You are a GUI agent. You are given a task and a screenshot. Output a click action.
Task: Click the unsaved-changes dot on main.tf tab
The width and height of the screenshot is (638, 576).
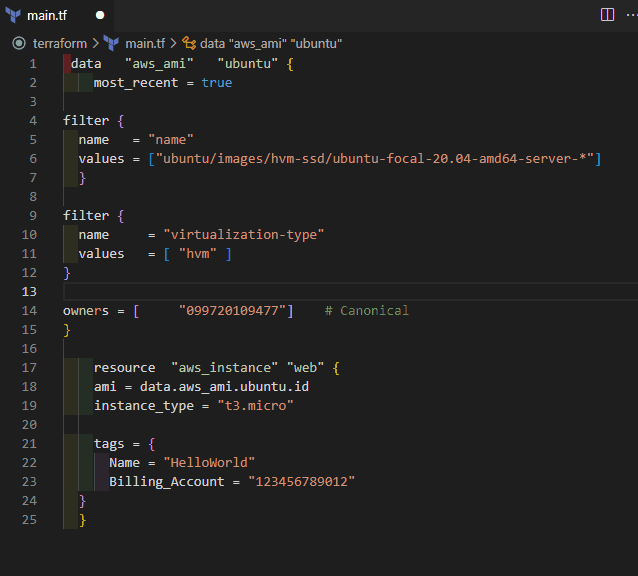pos(100,15)
